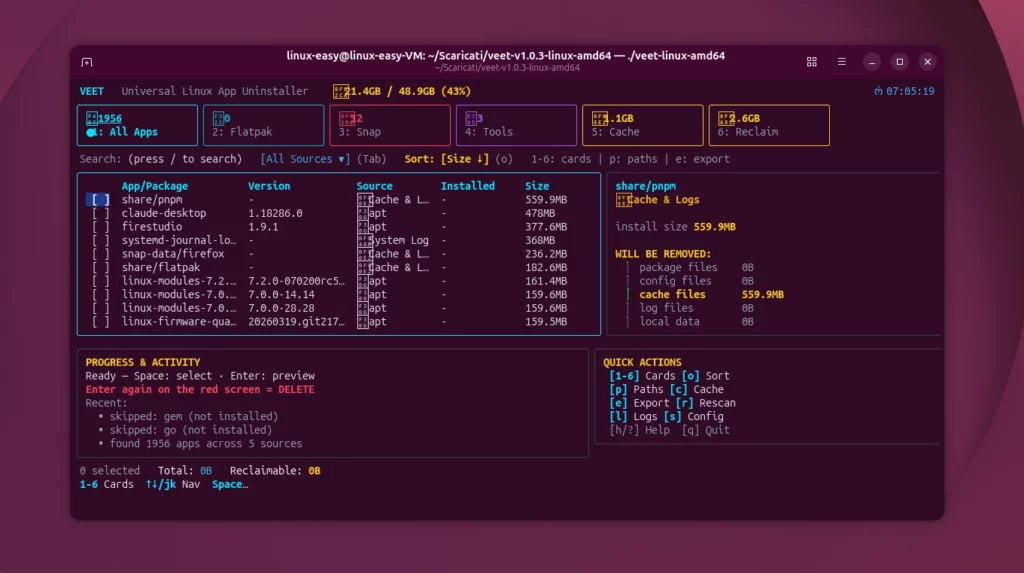
Task: Toggle the linux-firmware-qua checkbox
Action: [100, 321]
